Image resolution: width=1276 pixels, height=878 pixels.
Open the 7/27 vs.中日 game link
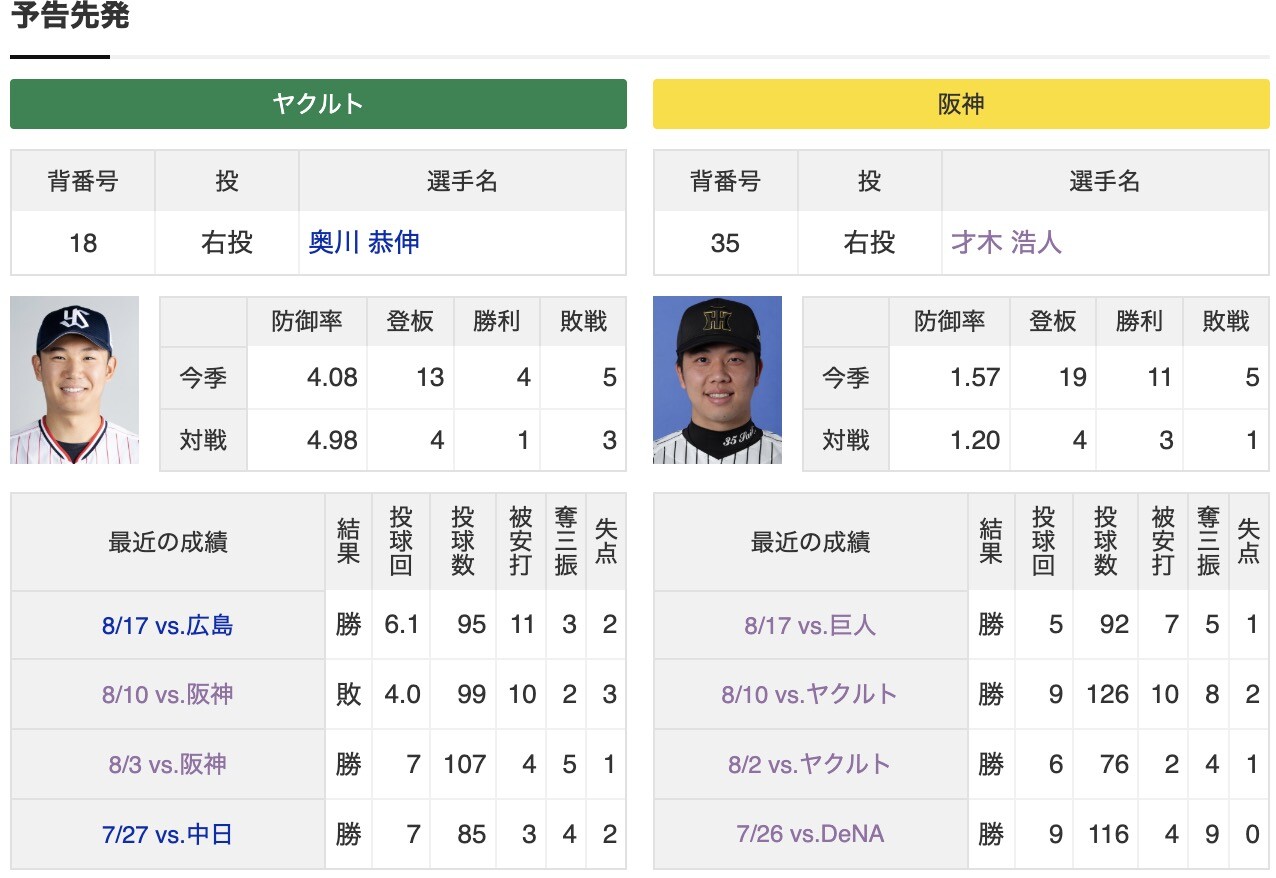(x=168, y=835)
